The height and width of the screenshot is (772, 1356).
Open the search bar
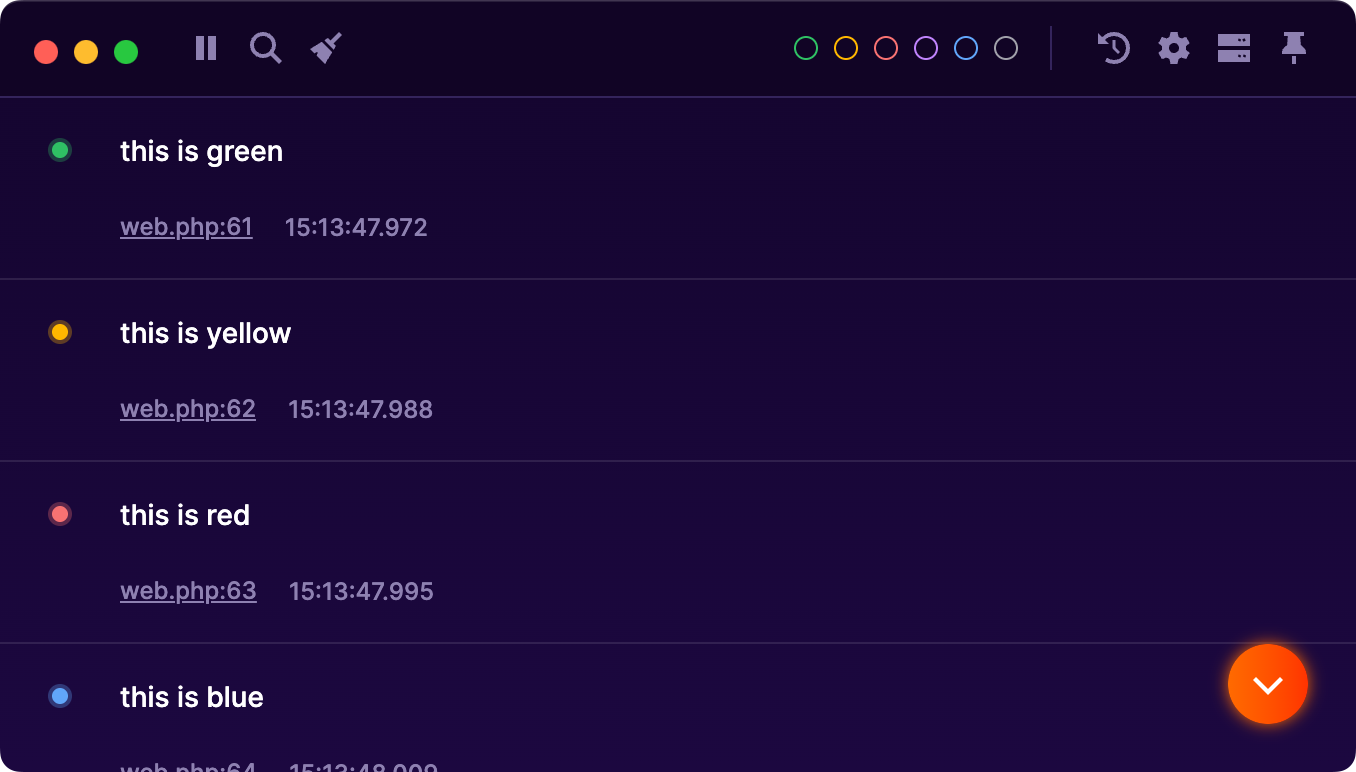(265, 48)
